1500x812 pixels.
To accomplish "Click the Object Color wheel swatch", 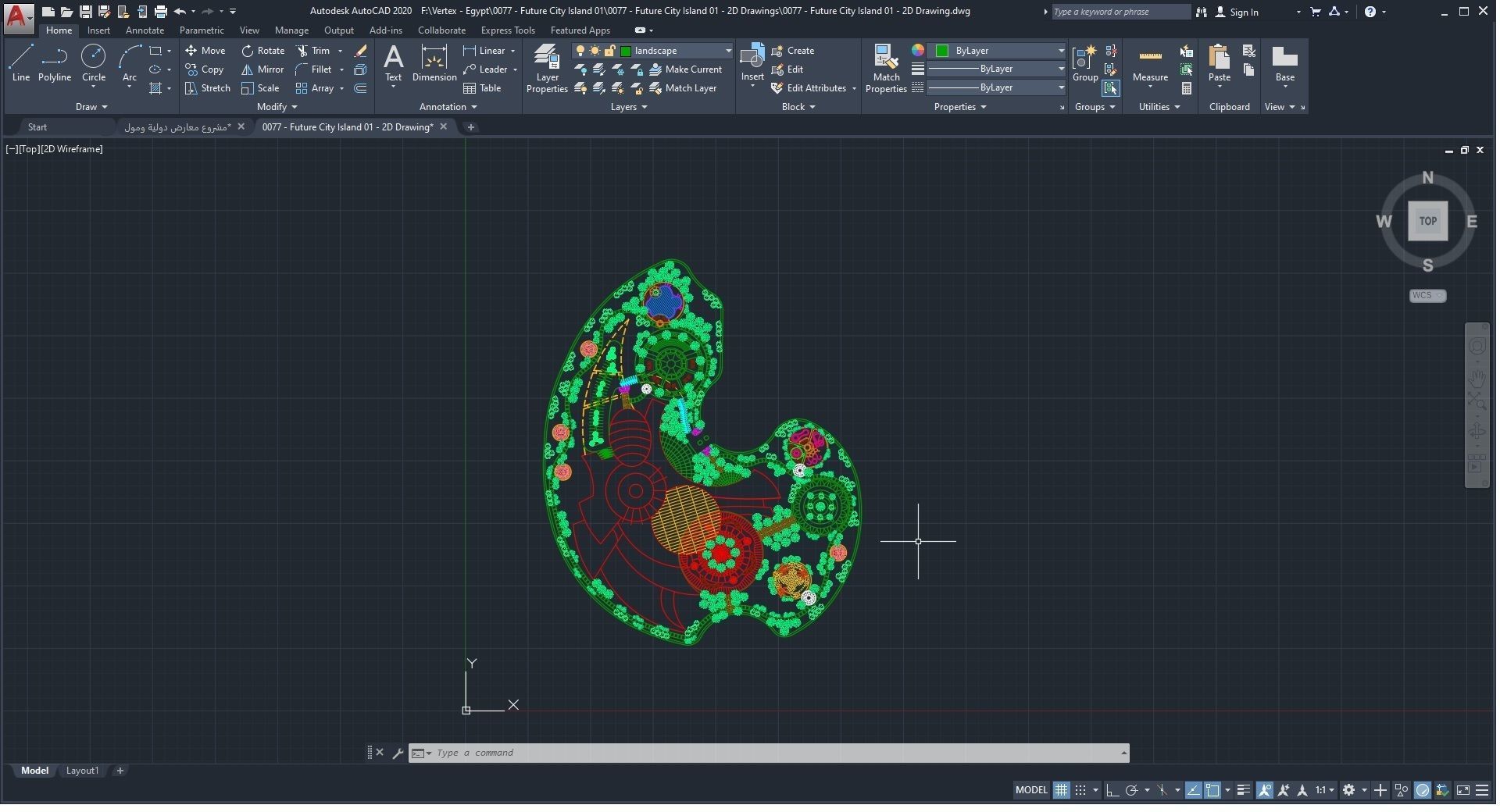I will [x=918, y=51].
